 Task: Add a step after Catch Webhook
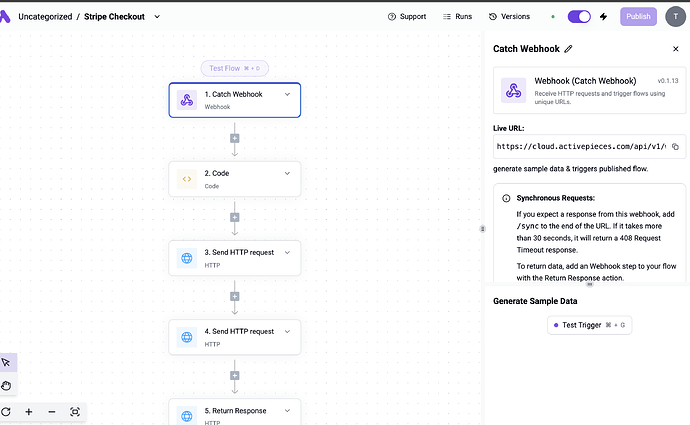point(235,138)
